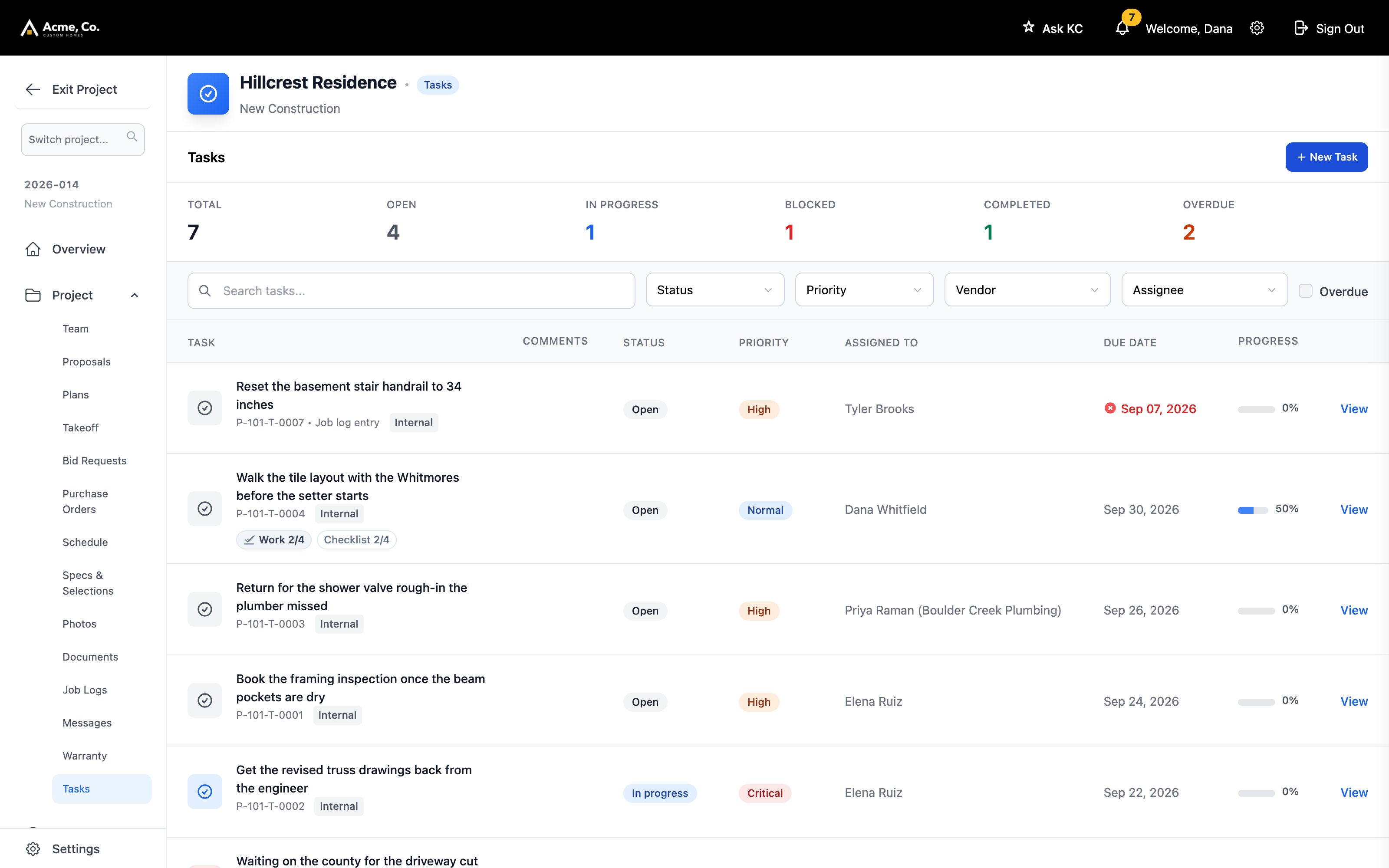Open the Priority filter dropdown

tap(864, 290)
